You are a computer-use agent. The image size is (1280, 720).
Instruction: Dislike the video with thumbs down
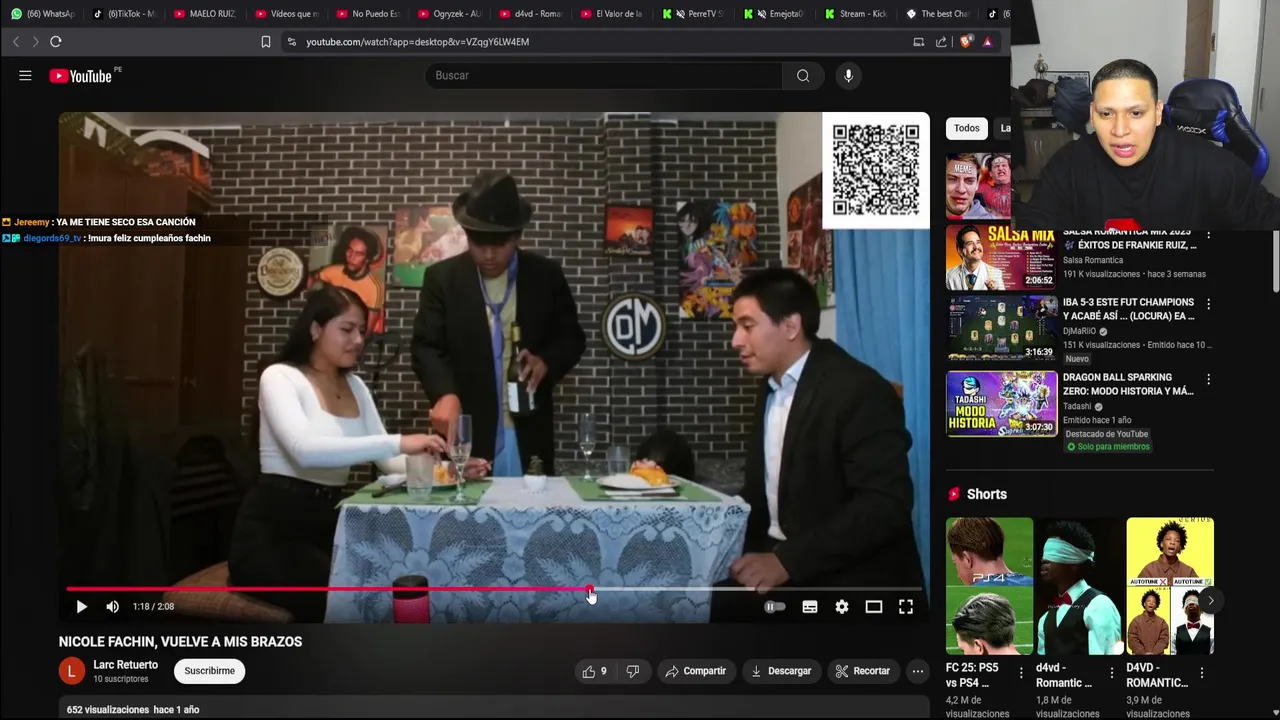coord(632,671)
